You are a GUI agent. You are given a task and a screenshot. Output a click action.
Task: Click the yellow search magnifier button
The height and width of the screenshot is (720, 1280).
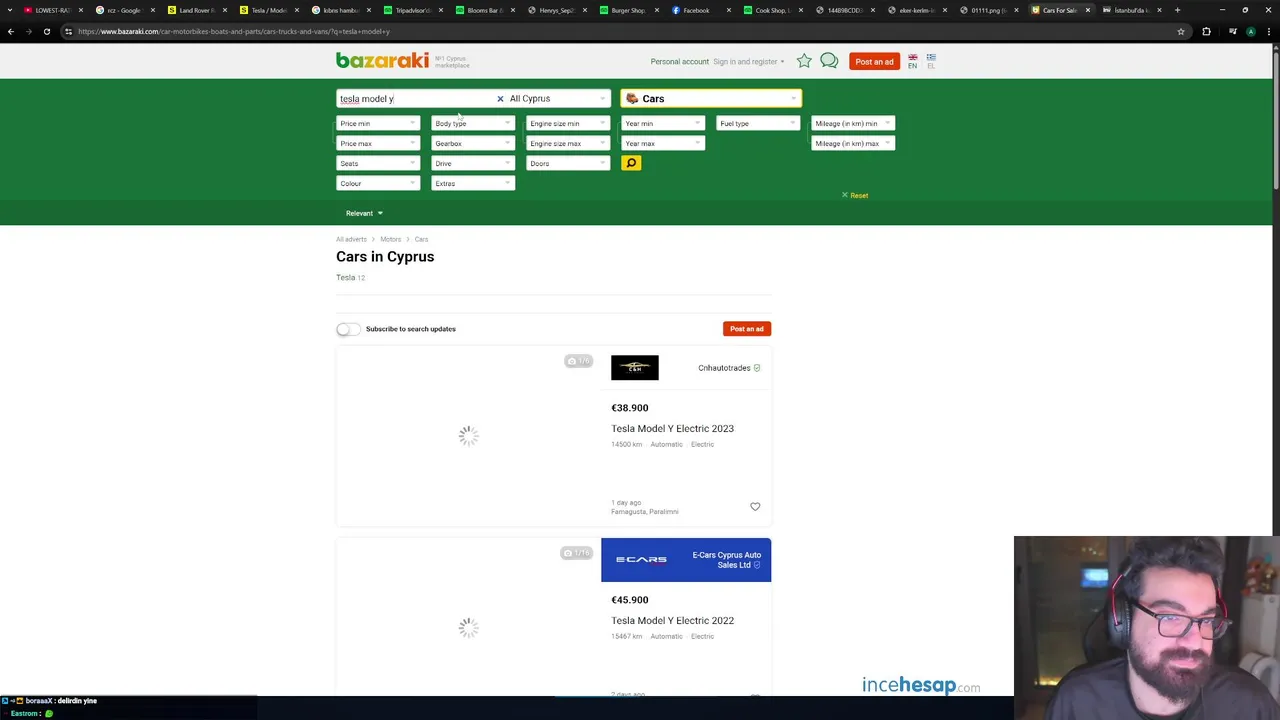[x=631, y=163]
